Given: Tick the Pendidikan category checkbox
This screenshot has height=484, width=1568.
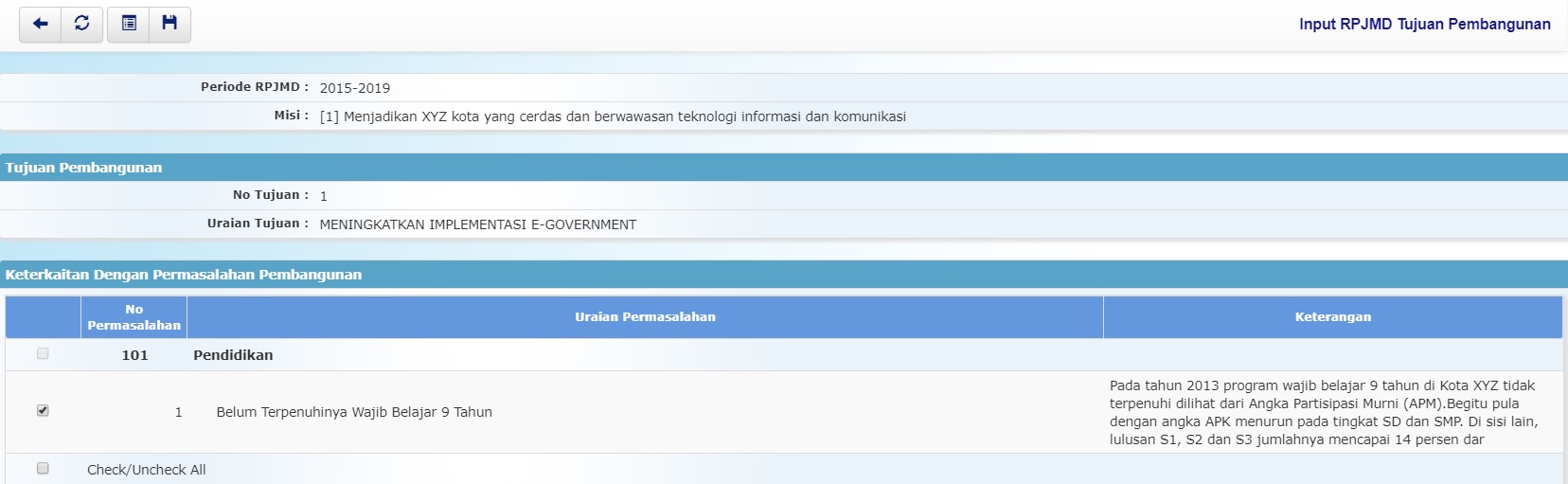Looking at the screenshot, I should coord(43,354).
